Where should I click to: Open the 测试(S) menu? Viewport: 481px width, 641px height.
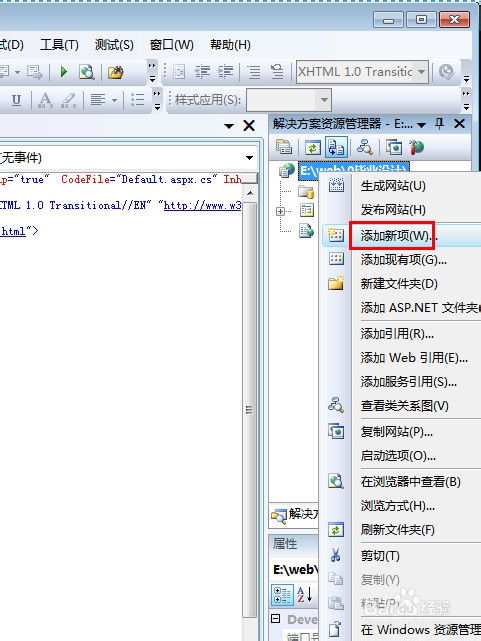[x=114, y=45]
